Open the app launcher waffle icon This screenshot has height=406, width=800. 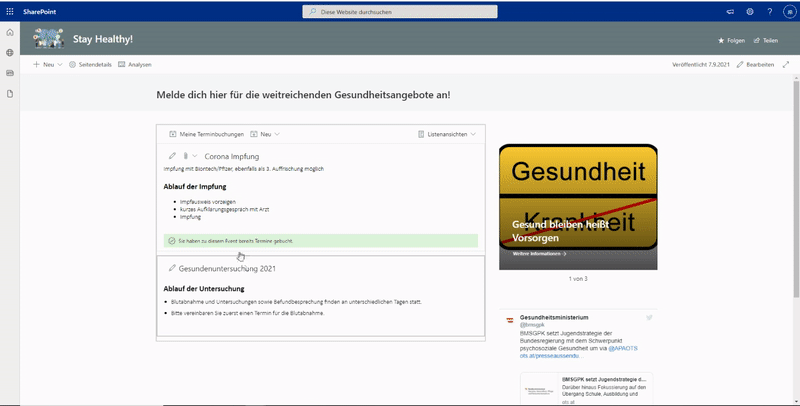click(10, 11)
